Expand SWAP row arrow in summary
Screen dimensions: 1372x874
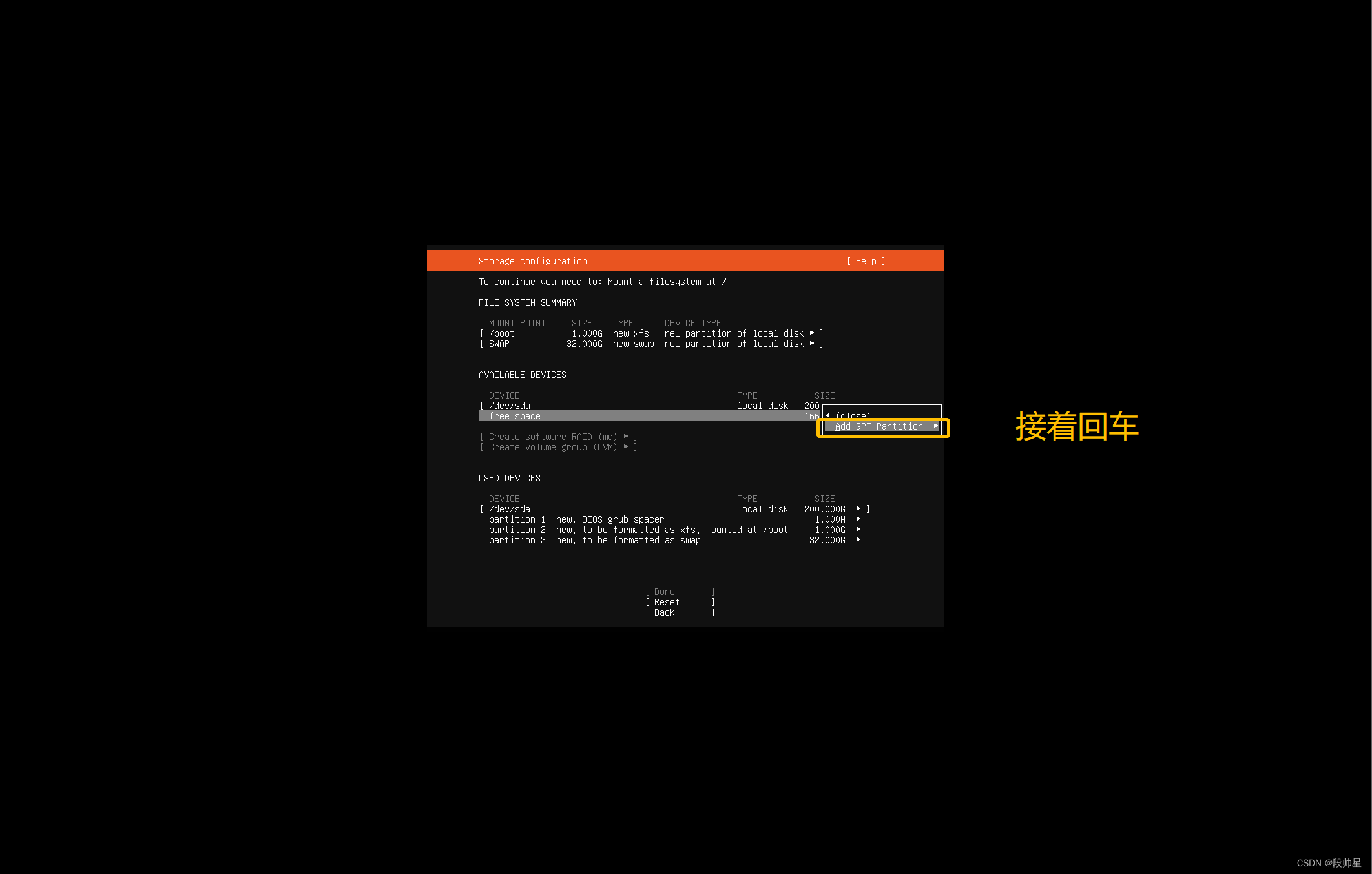click(812, 344)
